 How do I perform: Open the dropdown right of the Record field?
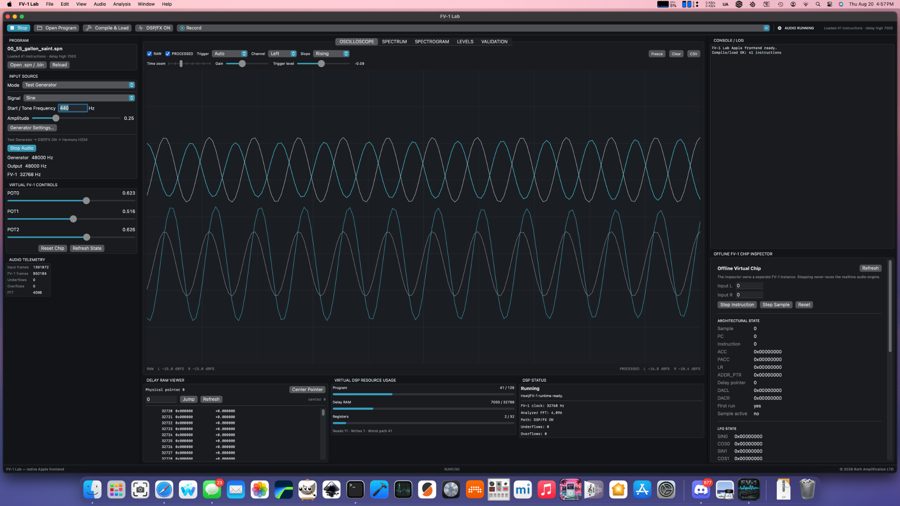tap(766, 28)
